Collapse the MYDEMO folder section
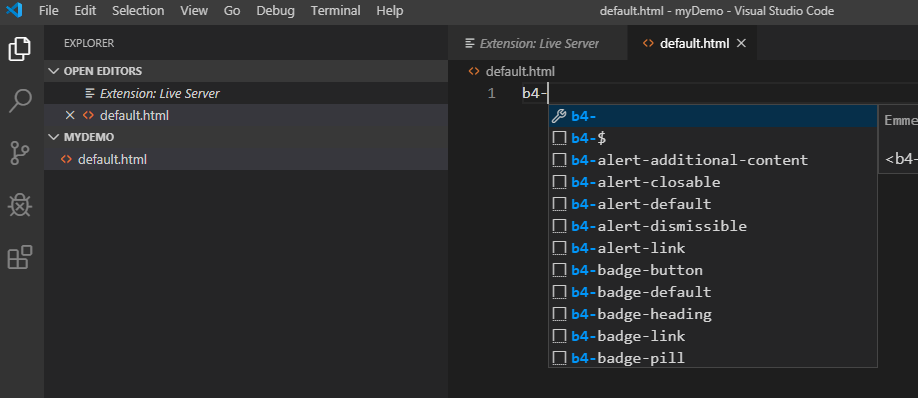This screenshot has height=398, width=918. pyautogui.click(x=54, y=137)
